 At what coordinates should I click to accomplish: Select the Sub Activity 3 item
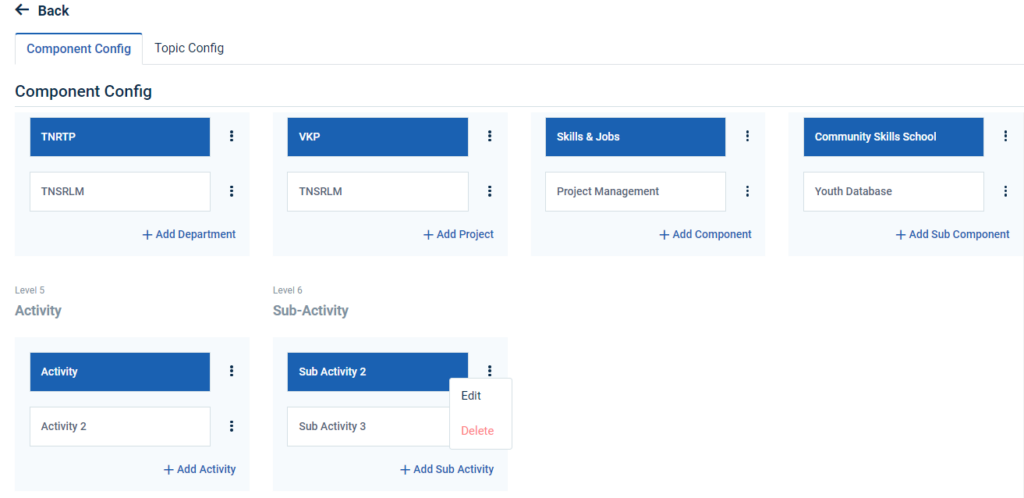[333, 426]
